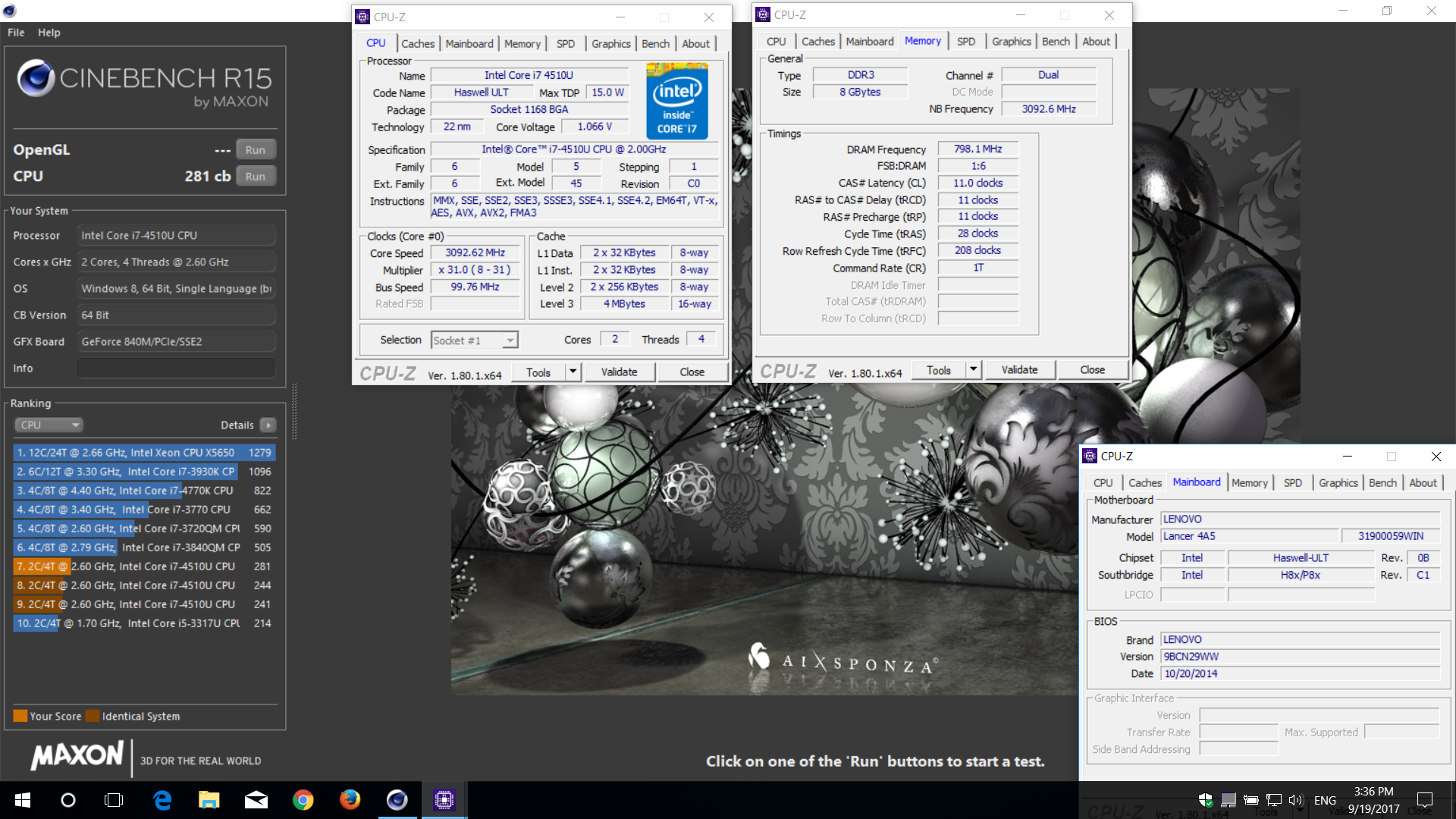The width and height of the screenshot is (1456, 819).
Task: Open the Action Center notifications icon
Action: click(x=1425, y=800)
